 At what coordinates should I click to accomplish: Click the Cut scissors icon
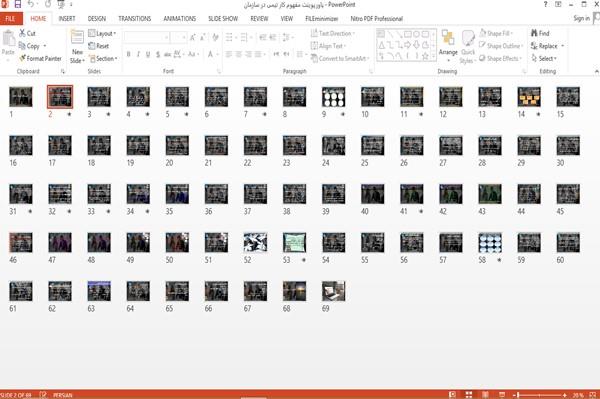coord(23,33)
